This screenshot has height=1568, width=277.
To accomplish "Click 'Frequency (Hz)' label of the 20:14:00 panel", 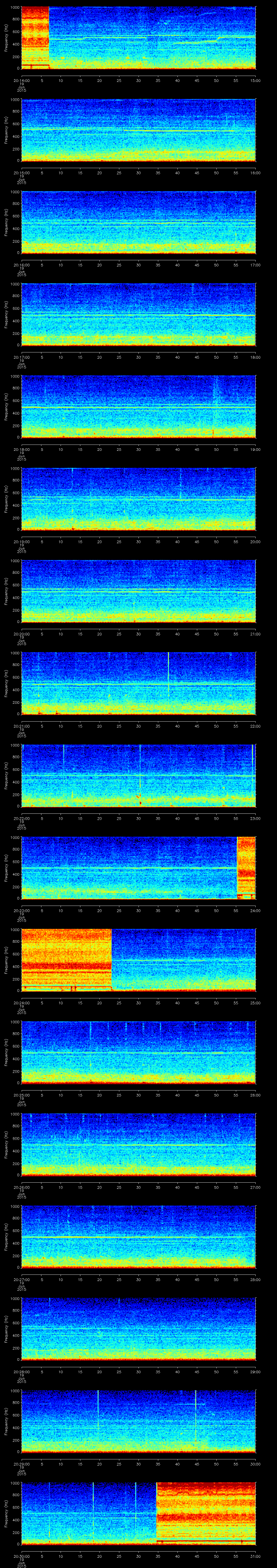I will coord(6,38).
